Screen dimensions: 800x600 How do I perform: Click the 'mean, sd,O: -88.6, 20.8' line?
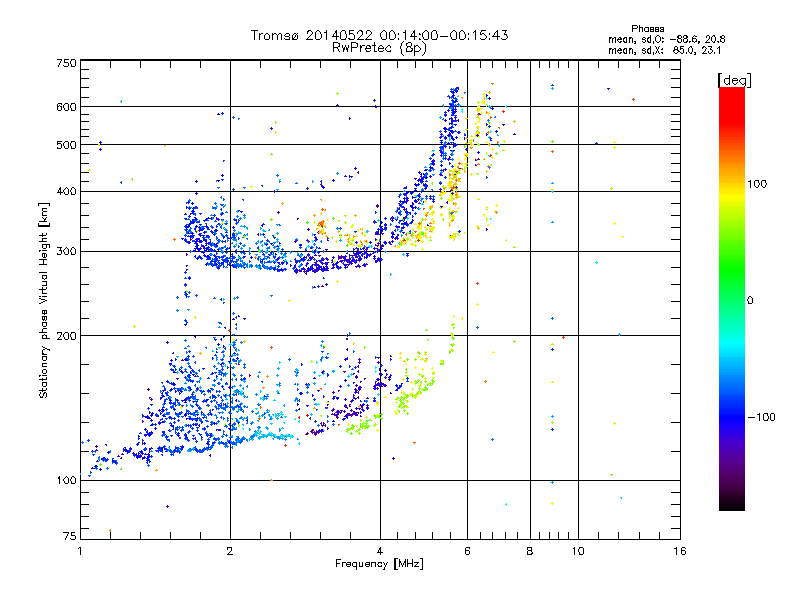click(666, 39)
